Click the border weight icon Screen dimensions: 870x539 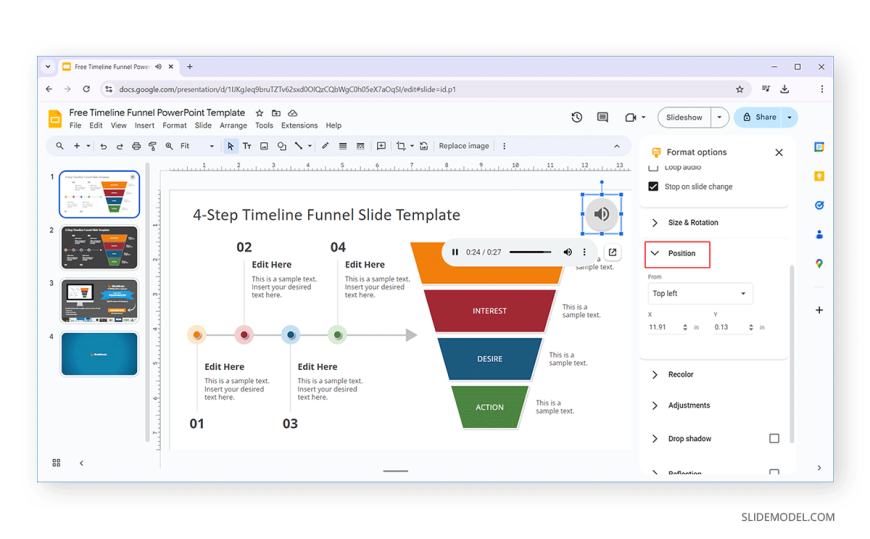click(343, 146)
